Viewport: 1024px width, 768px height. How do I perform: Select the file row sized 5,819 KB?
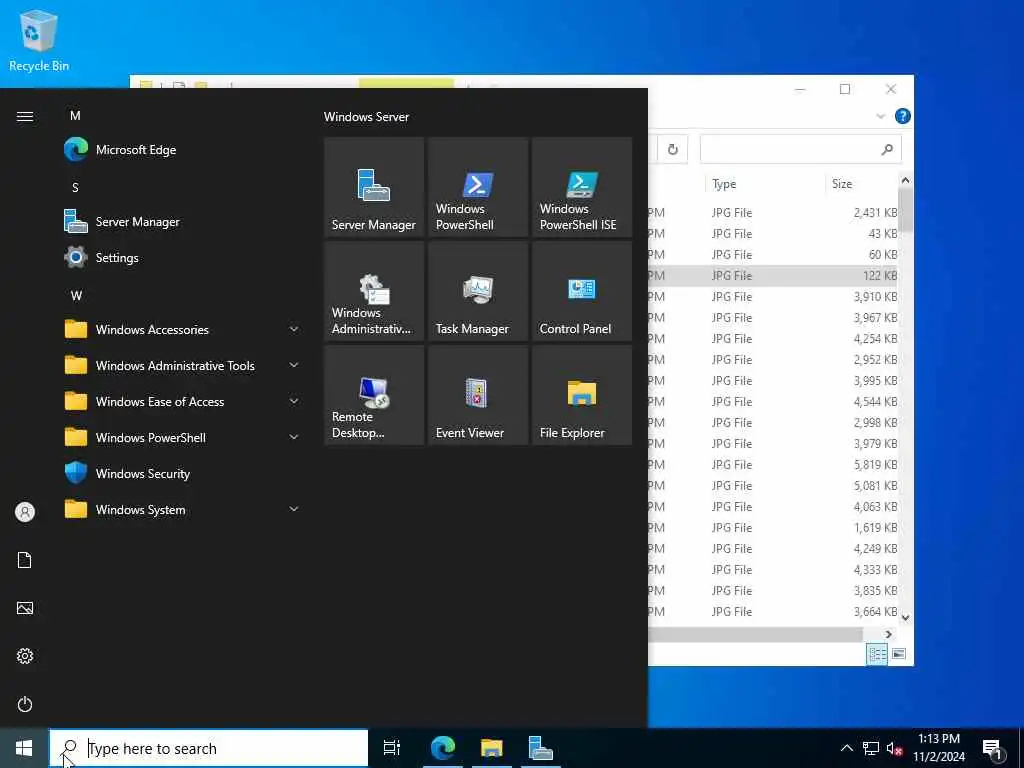(773, 464)
